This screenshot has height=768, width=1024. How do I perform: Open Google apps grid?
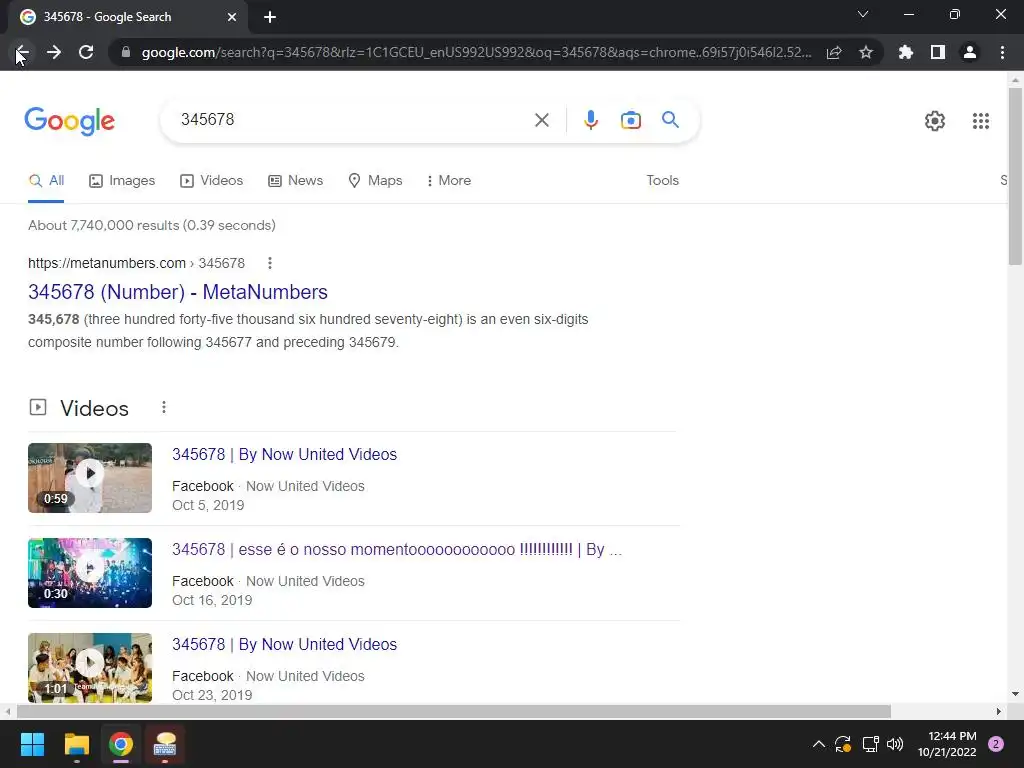click(980, 121)
